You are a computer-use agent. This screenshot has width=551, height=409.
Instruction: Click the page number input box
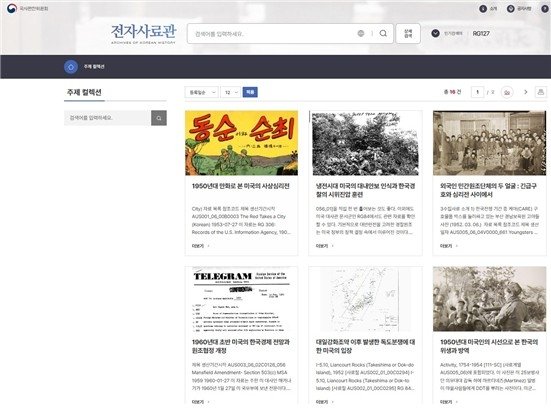pos(477,92)
